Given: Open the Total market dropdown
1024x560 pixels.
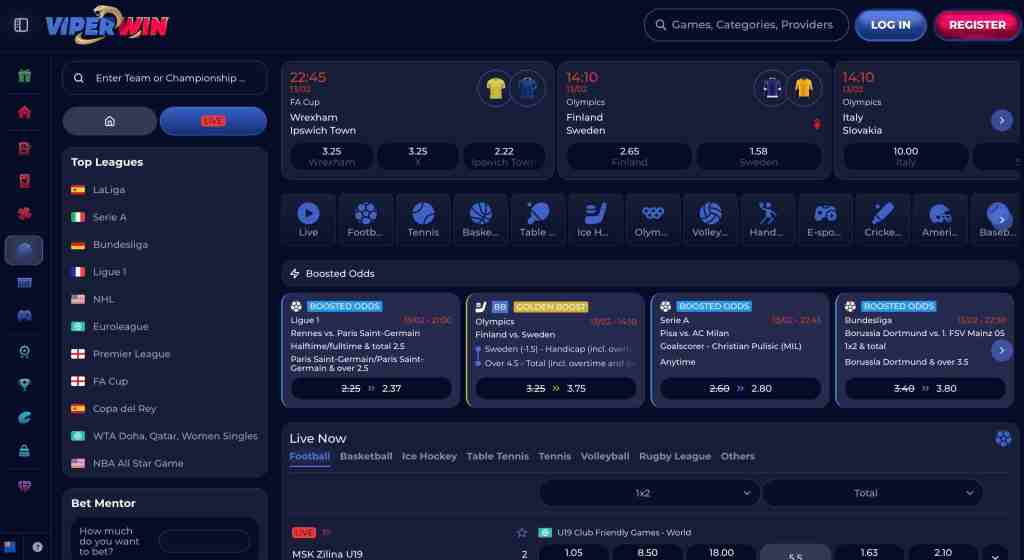Looking at the screenshot, I should click(872, 493).
